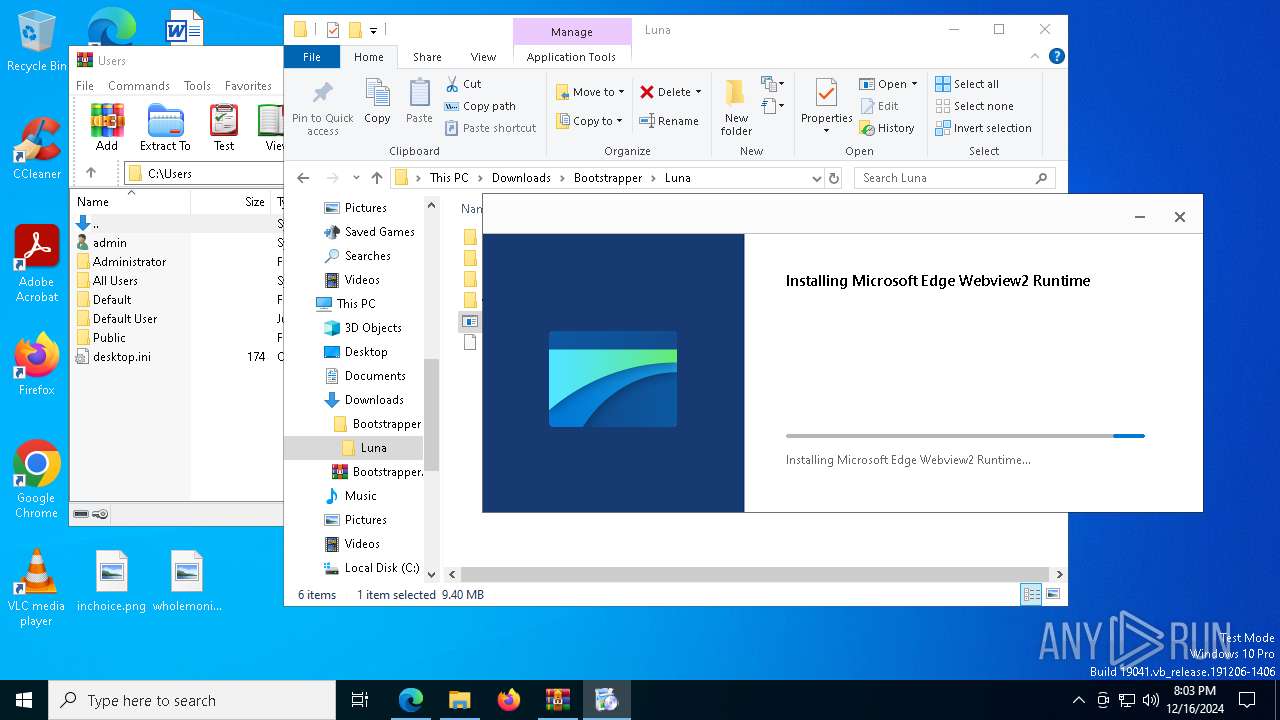Click Copy path in the Clipboard group
This screenshot has height=720, width=1280.
480,106
